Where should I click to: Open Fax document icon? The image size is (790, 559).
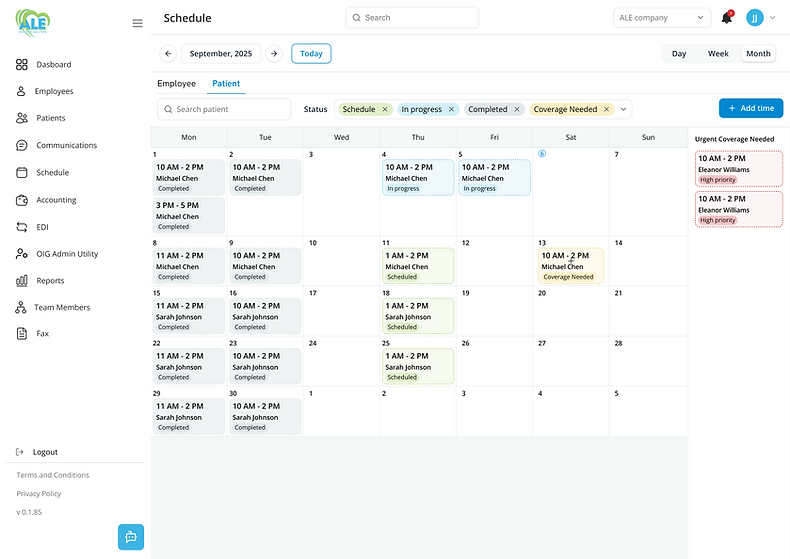tap(22, 333)
